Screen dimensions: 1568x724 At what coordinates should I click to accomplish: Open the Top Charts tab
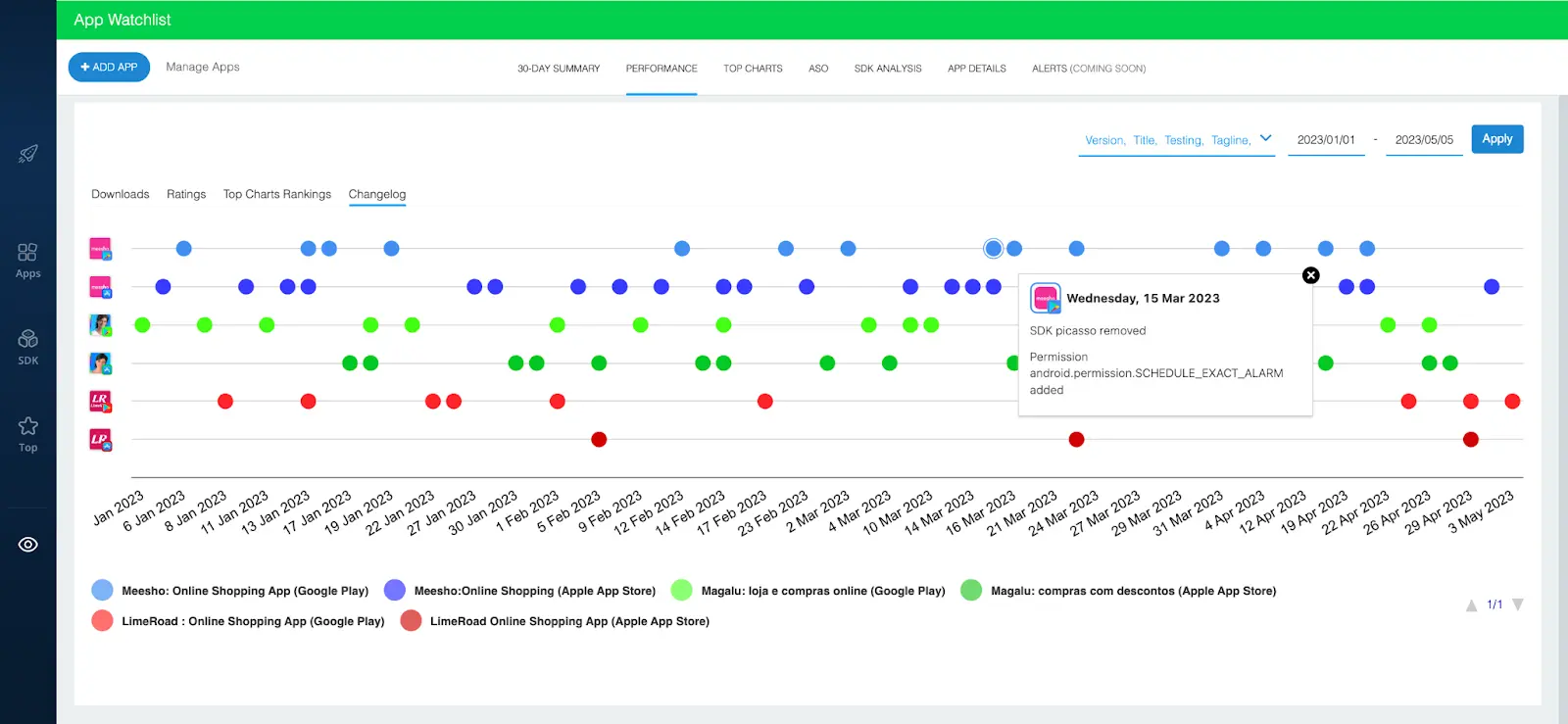(753, 69)
